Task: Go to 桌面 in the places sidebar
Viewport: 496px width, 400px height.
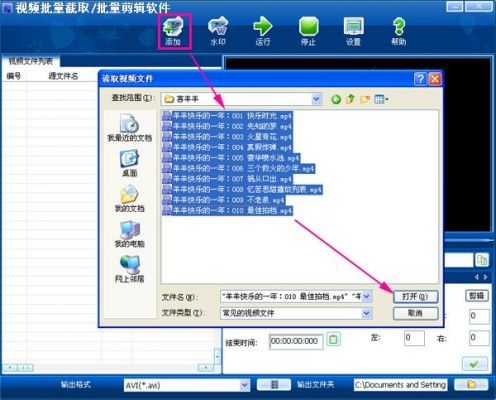Action: click(130, 163)
